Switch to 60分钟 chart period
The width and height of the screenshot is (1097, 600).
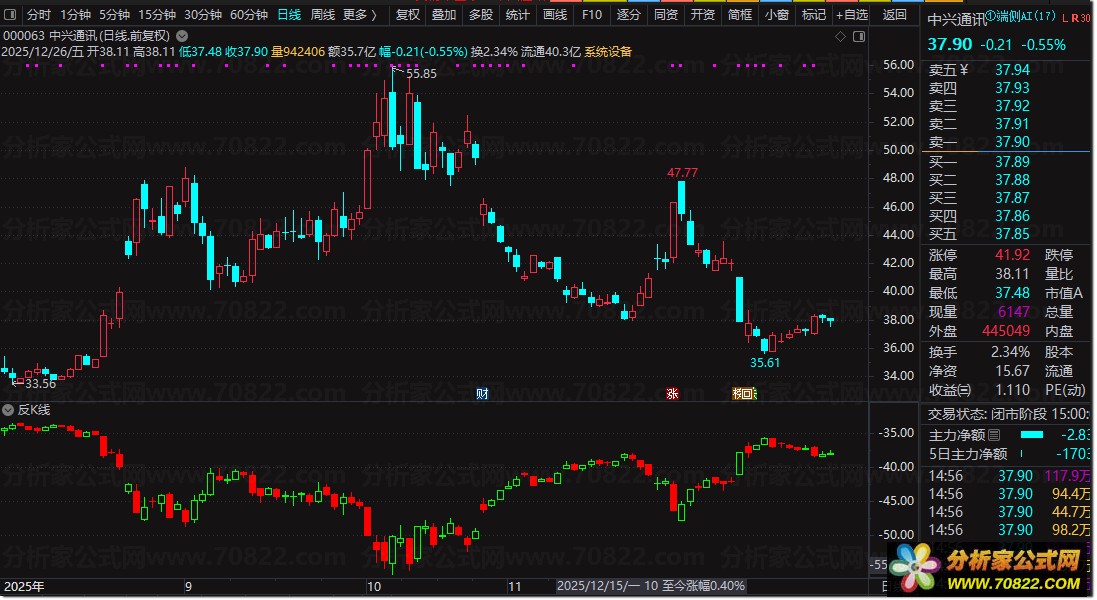tap(249, 15)
